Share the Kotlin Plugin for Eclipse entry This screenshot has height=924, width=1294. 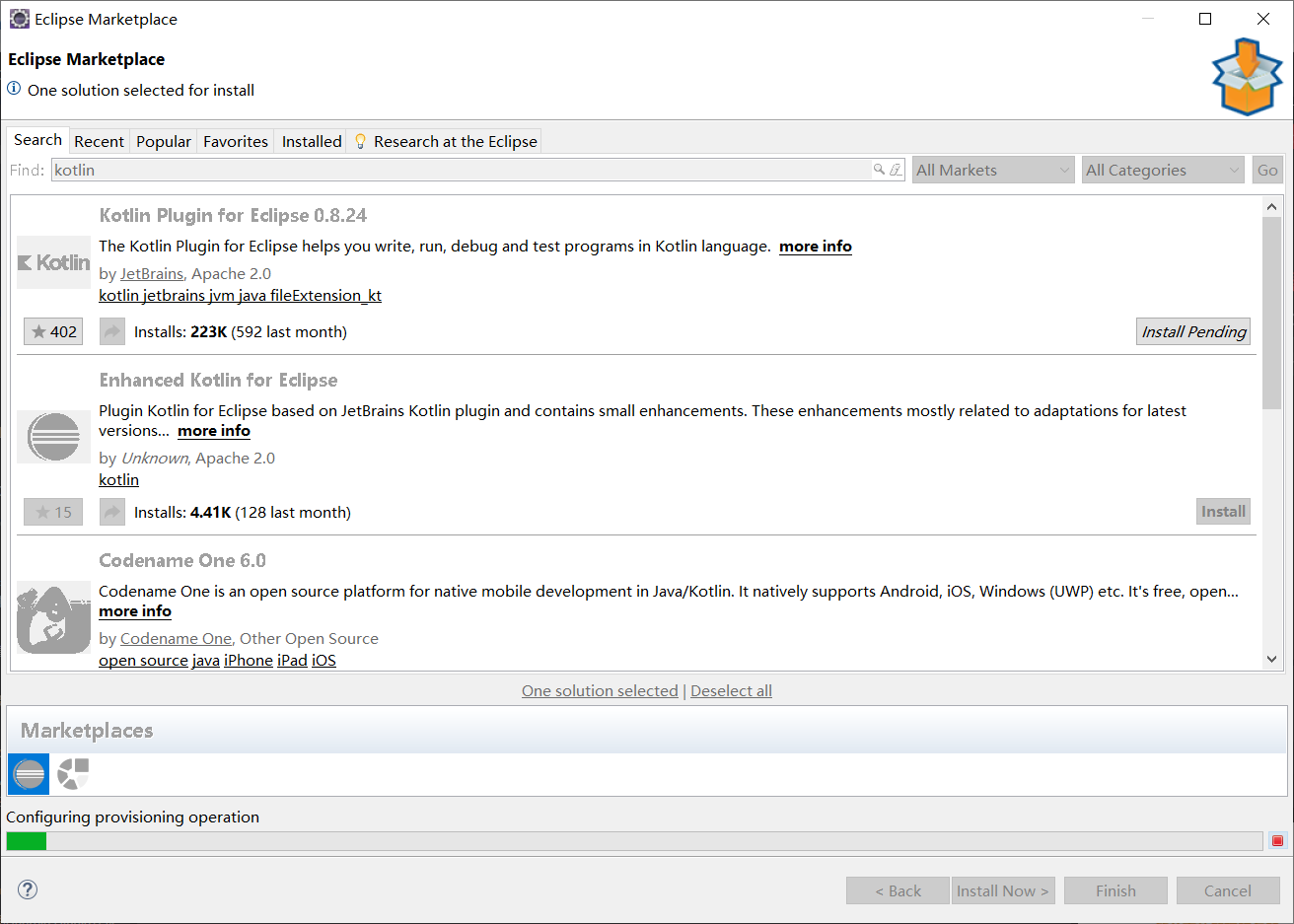[x=112, y=331]
